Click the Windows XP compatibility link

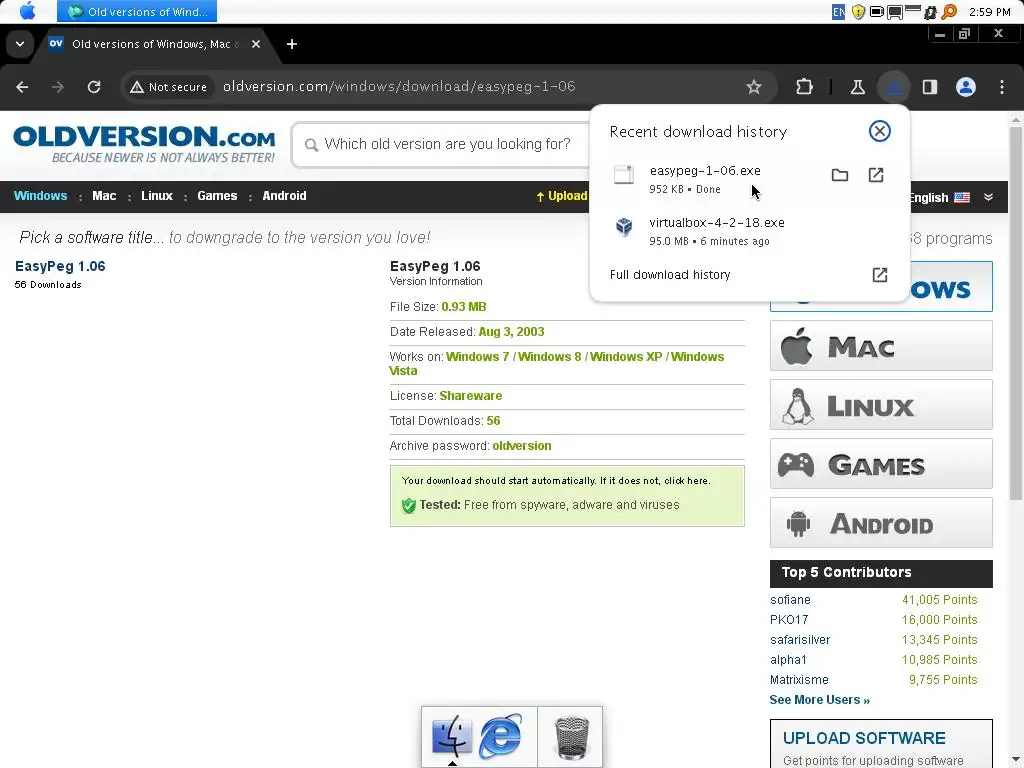[x=626, y=357]
